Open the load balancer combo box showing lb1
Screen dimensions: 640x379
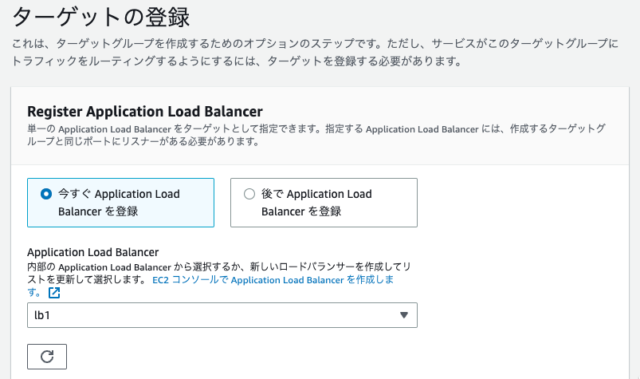tap(222, 315)
